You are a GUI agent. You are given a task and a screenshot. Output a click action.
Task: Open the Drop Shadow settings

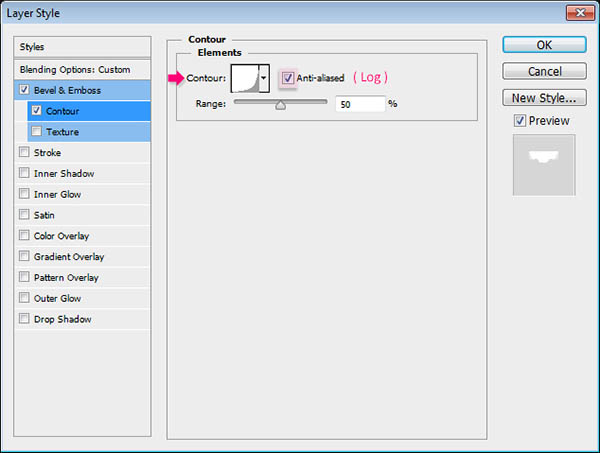[x=82, y=319]
